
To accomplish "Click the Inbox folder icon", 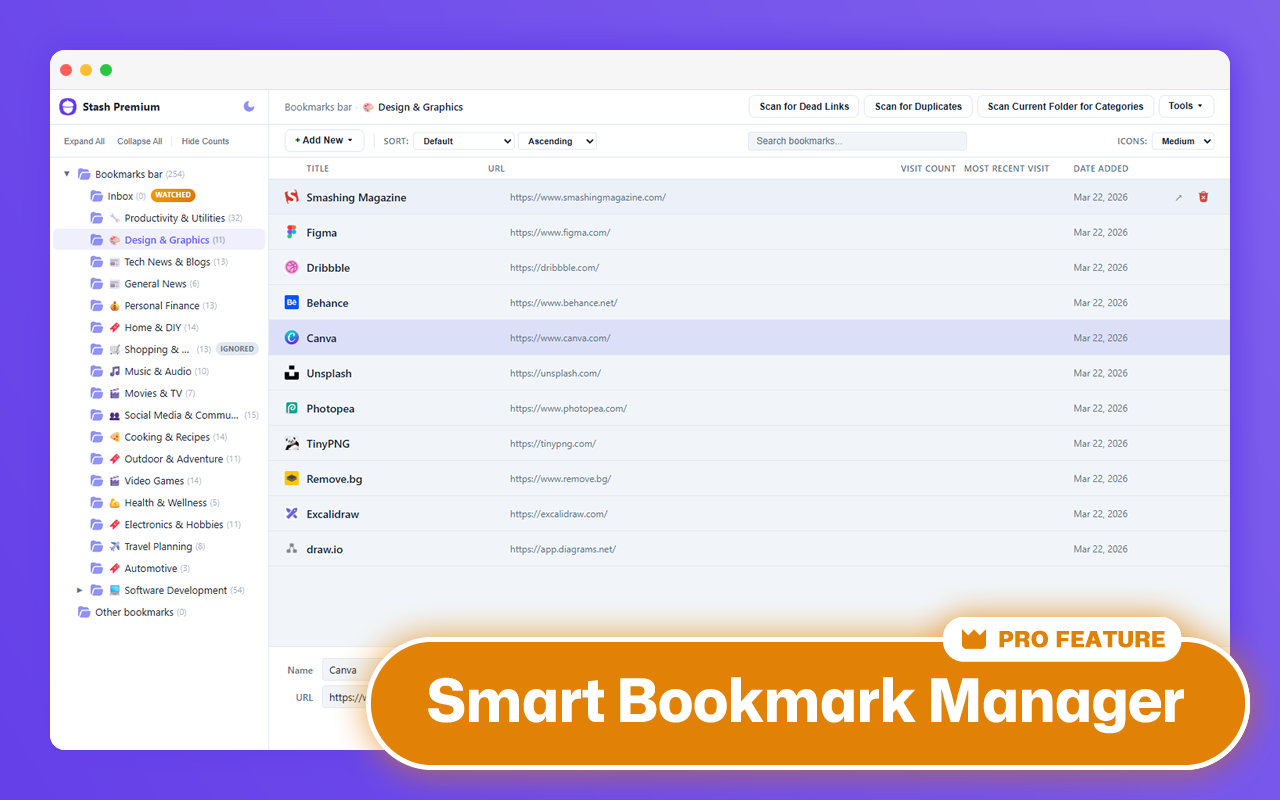I will click(97, 196).
